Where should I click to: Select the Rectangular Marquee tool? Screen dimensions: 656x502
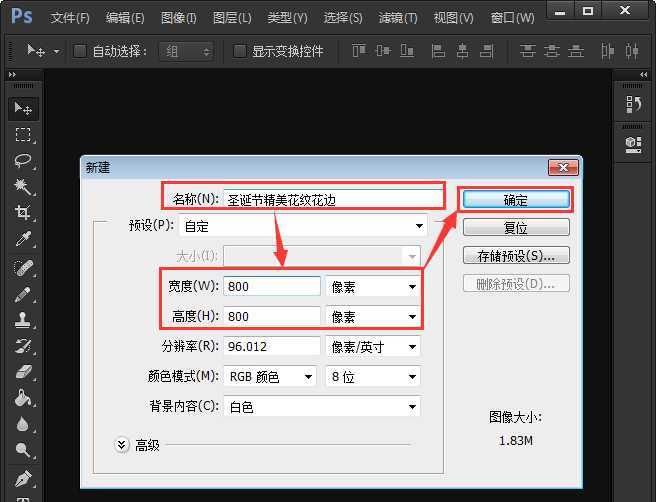(x=22, y=135)
